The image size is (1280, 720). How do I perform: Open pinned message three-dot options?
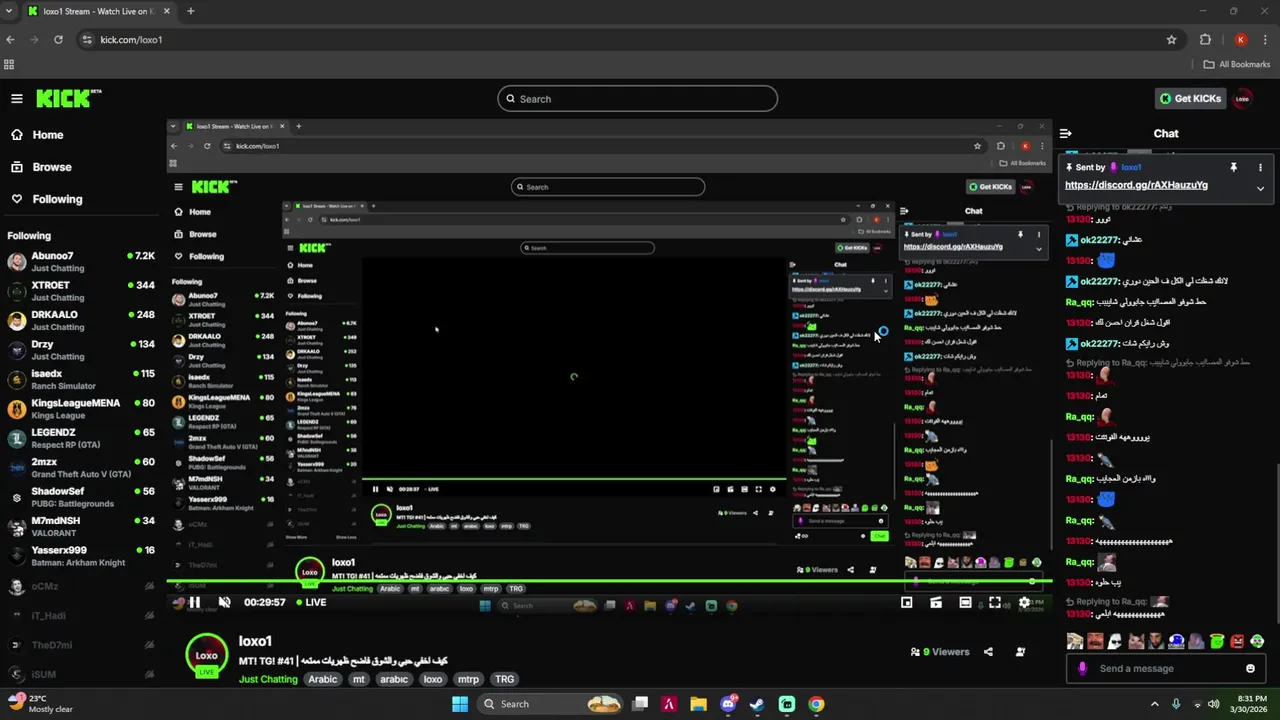click(1260, 167)
